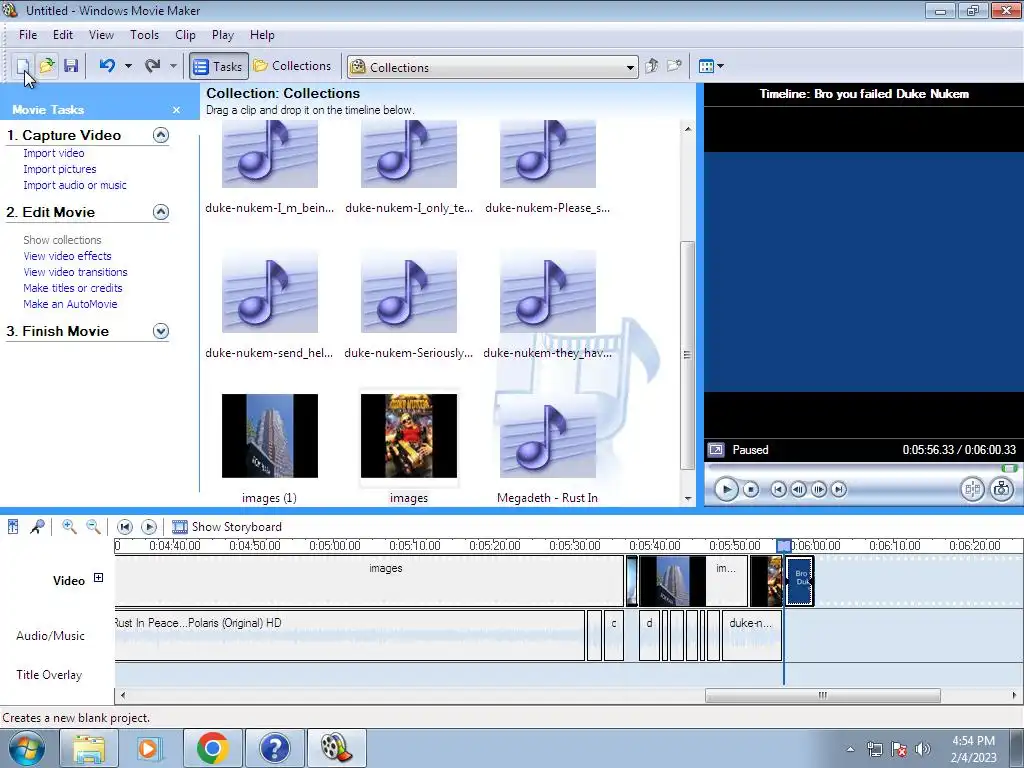Image resolution: width=1024 pixels, height=768 pixels.
Task: Stop the preview playback
Action: click(x=751, y=489)
